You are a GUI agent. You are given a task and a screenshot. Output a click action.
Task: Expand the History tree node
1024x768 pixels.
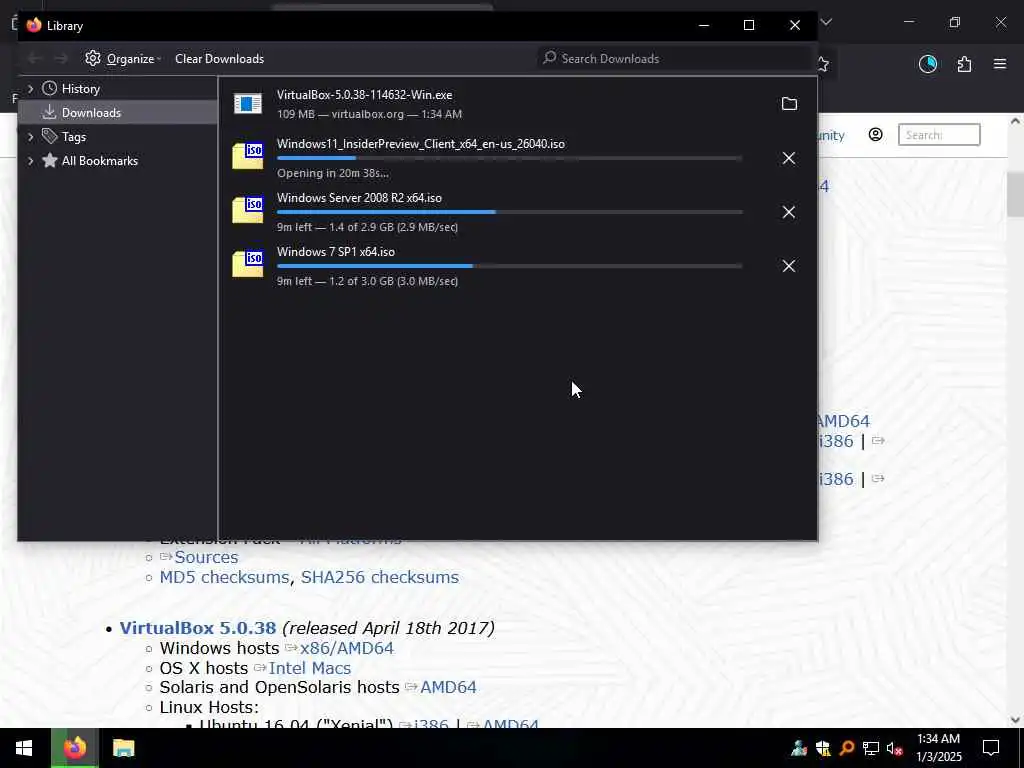tap(30, 89)
